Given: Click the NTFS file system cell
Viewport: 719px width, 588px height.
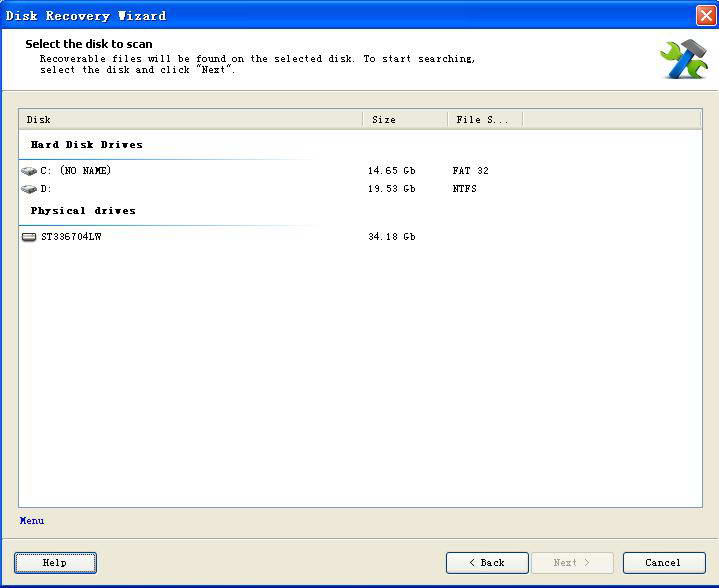Looking at the screenshot, I should pyautogui.click(x=465, y=189).
